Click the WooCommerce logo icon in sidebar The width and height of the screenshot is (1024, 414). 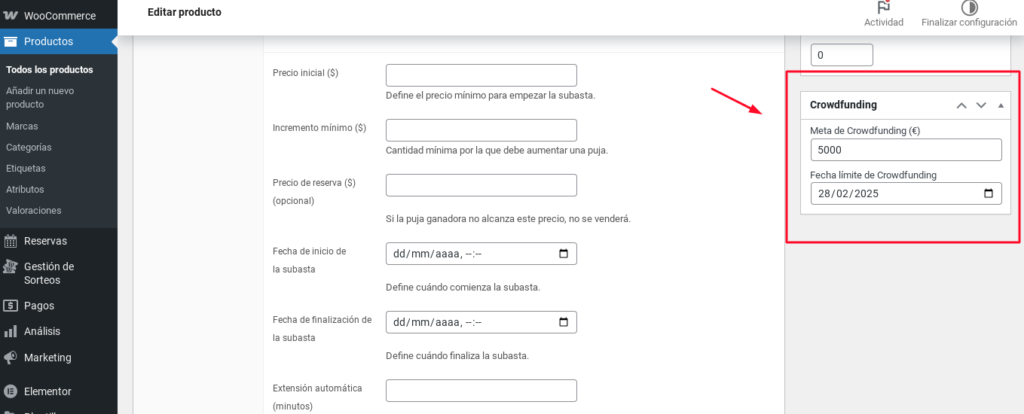tap(10, 16)
